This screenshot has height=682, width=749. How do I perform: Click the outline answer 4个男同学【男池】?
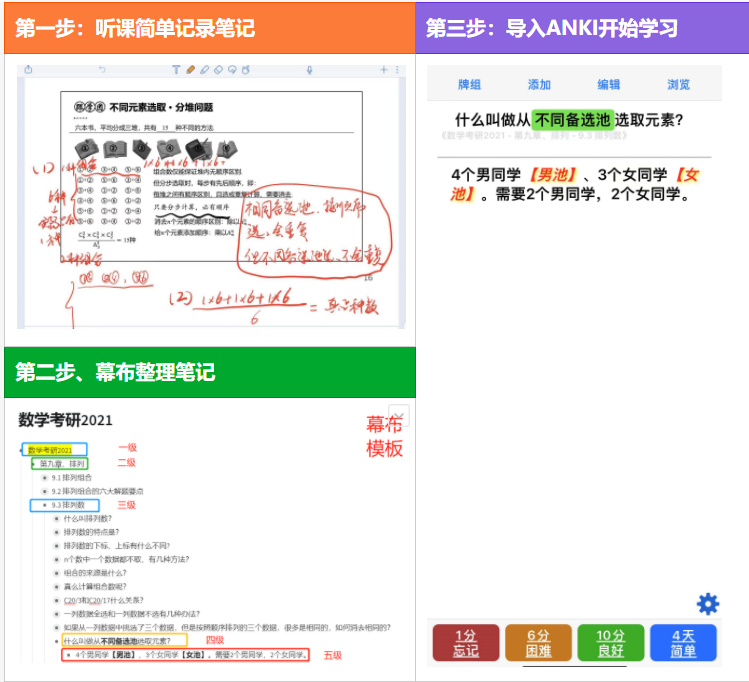pyautogui.click(x=191, y=655)
